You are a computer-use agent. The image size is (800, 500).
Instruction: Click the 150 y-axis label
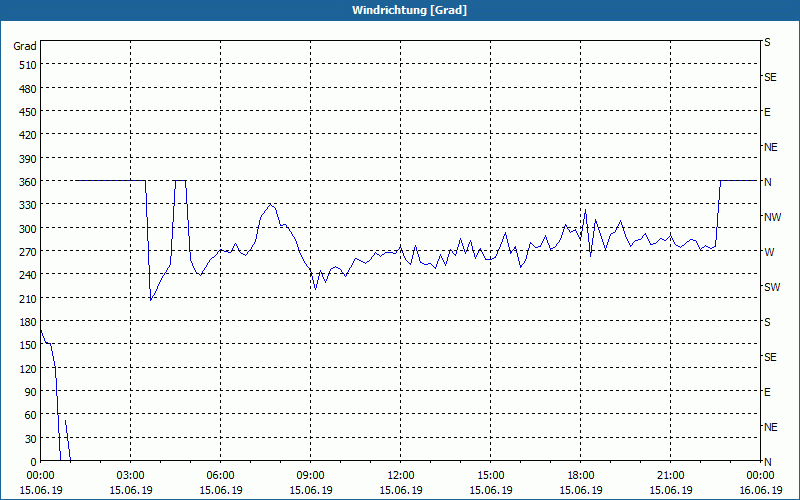click(x=28, y=345)
